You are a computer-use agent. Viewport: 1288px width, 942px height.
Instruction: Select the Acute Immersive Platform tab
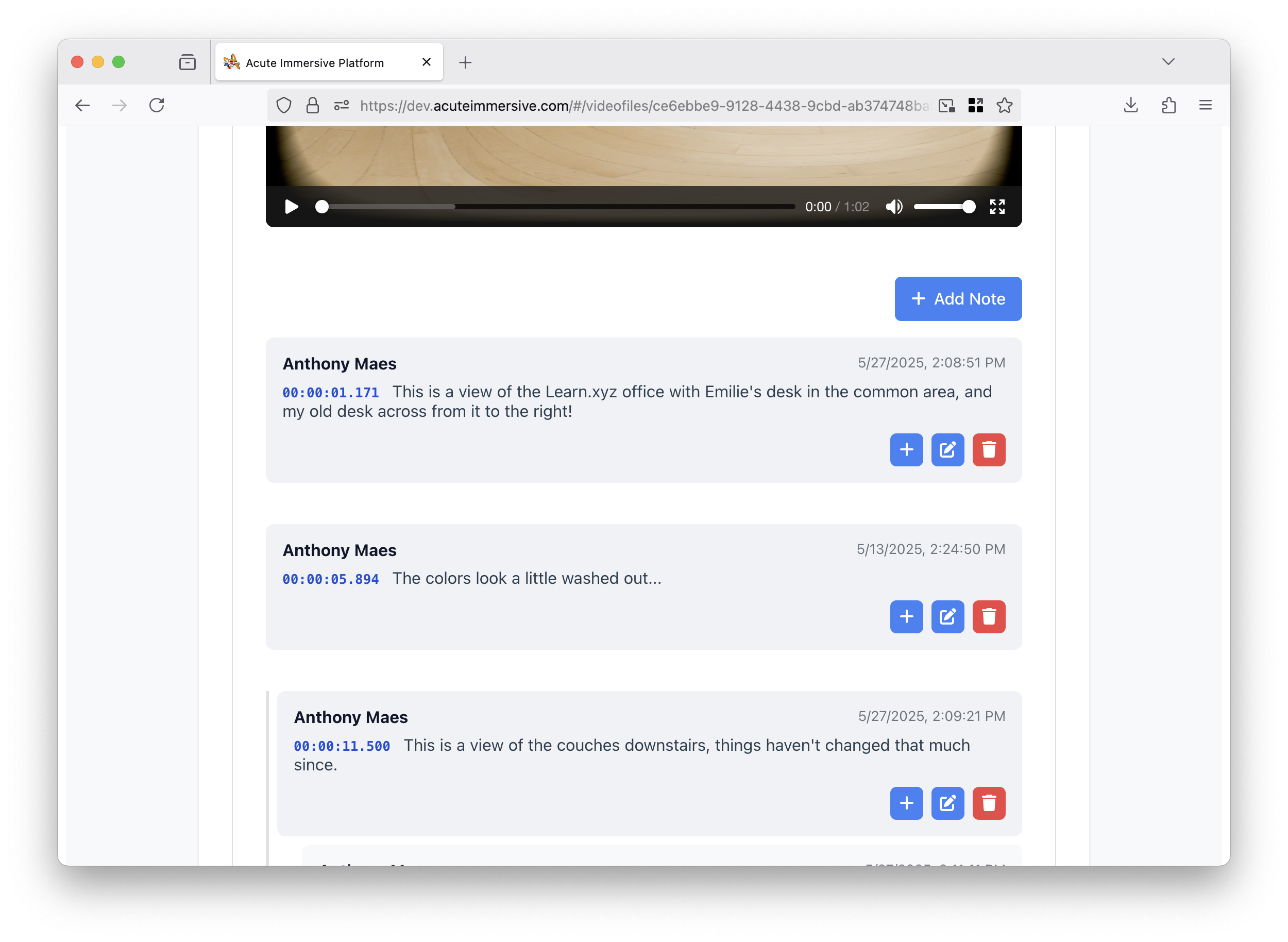(x=315, y=63)
